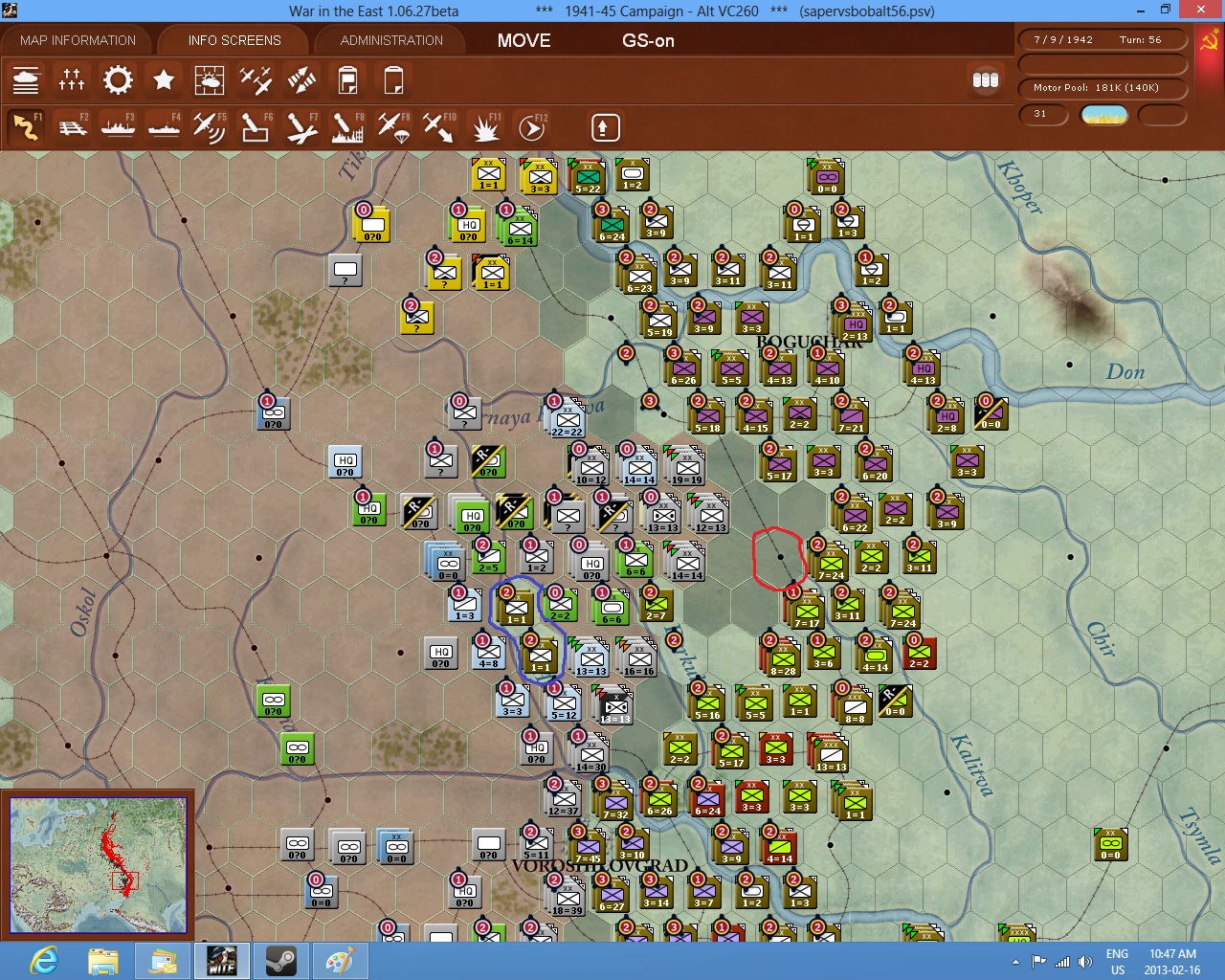Click the minimap overview of the front
1225x980 pixels.
pos(99,865)
